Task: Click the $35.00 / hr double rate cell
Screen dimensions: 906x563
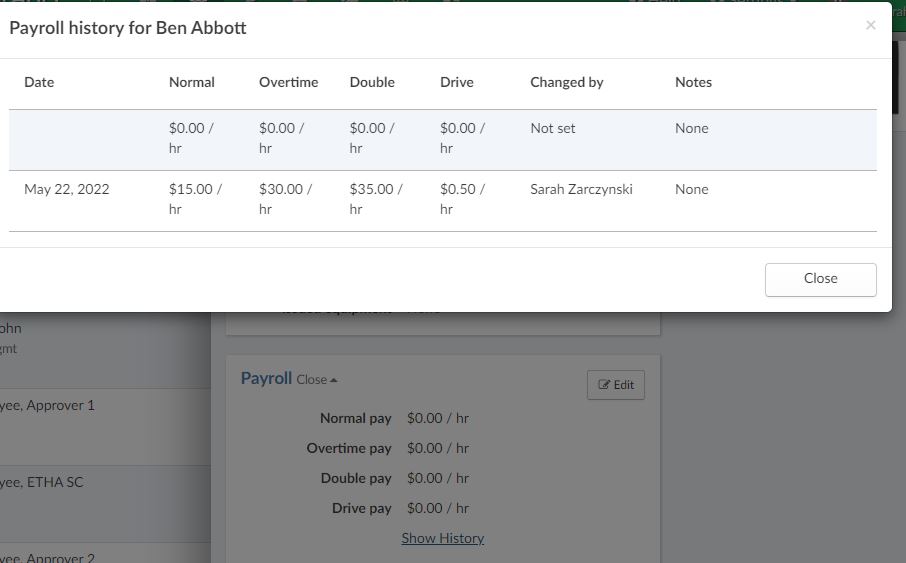Action: pos(376,199)
